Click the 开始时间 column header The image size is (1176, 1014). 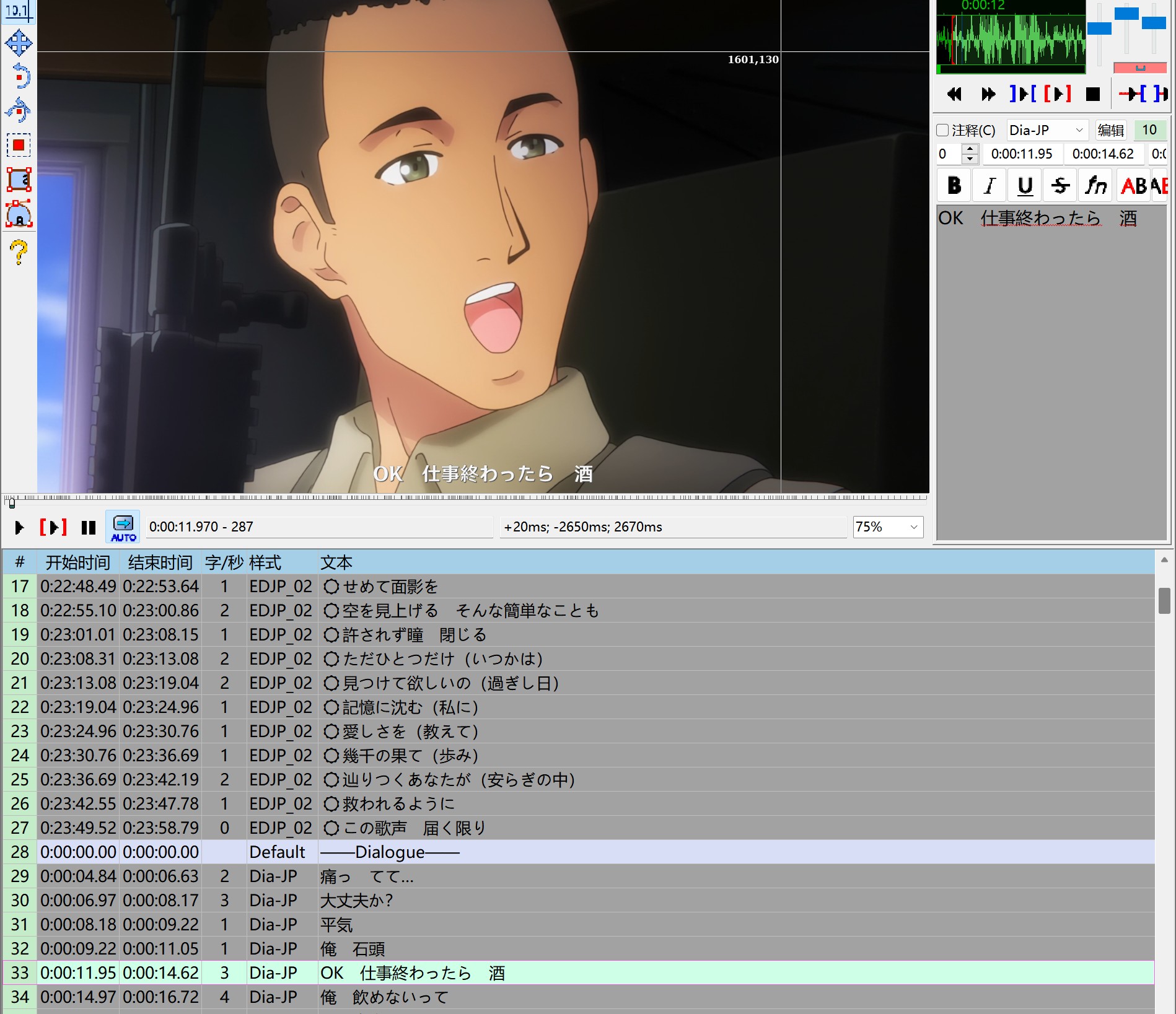pyautogui.click(x=78, y=562)
